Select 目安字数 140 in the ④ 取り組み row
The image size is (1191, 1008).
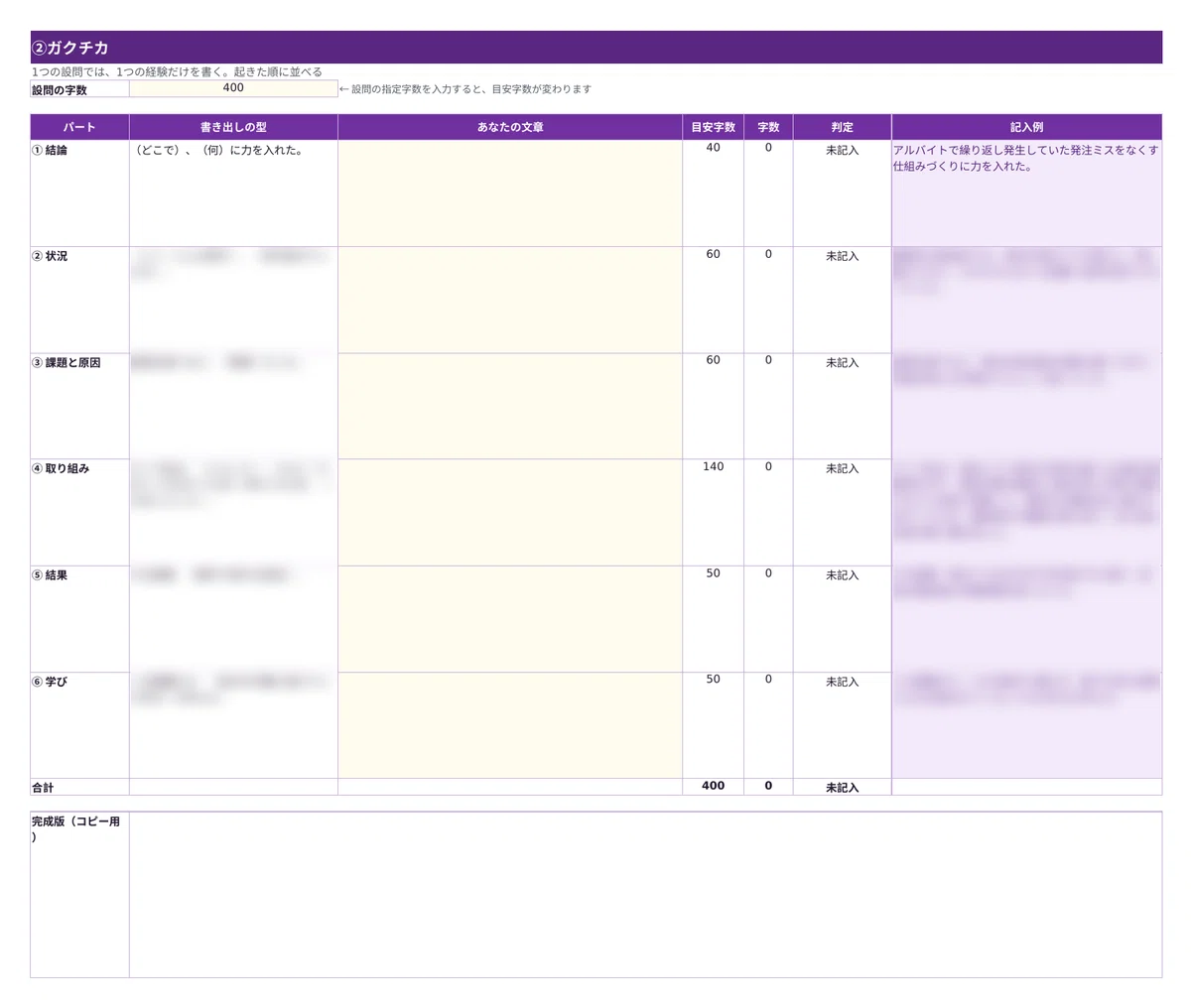713,466
